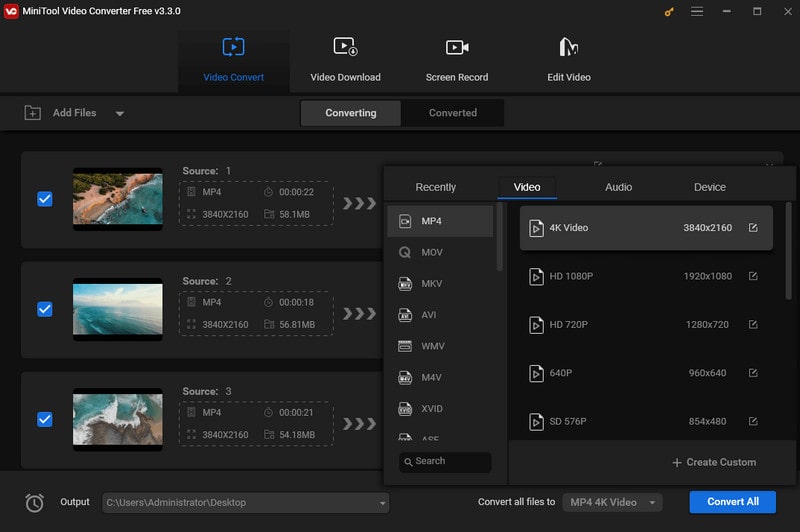Click the MiniTool app logo

point(11,11)
